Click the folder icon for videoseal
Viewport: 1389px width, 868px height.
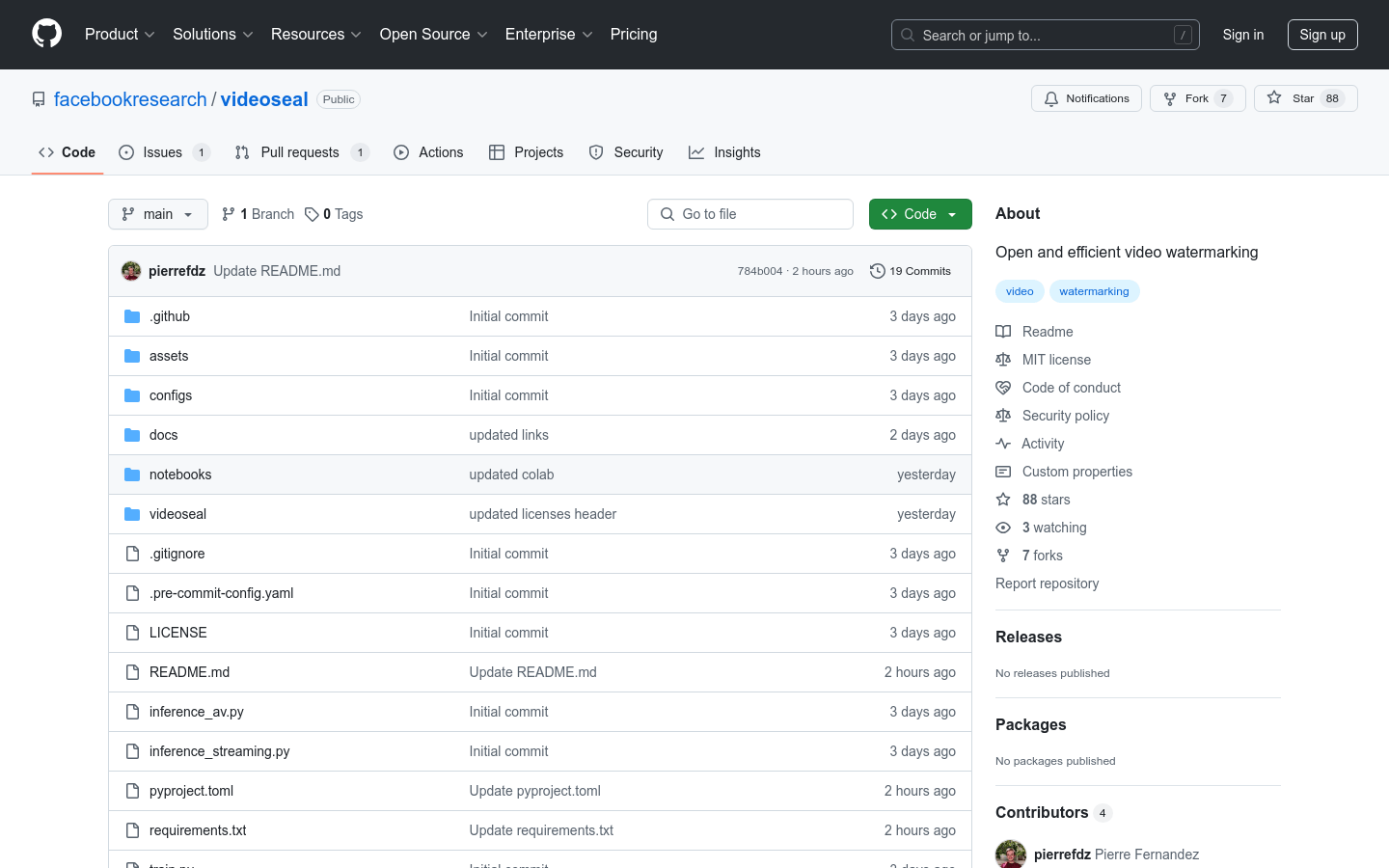tap(132, 514)
